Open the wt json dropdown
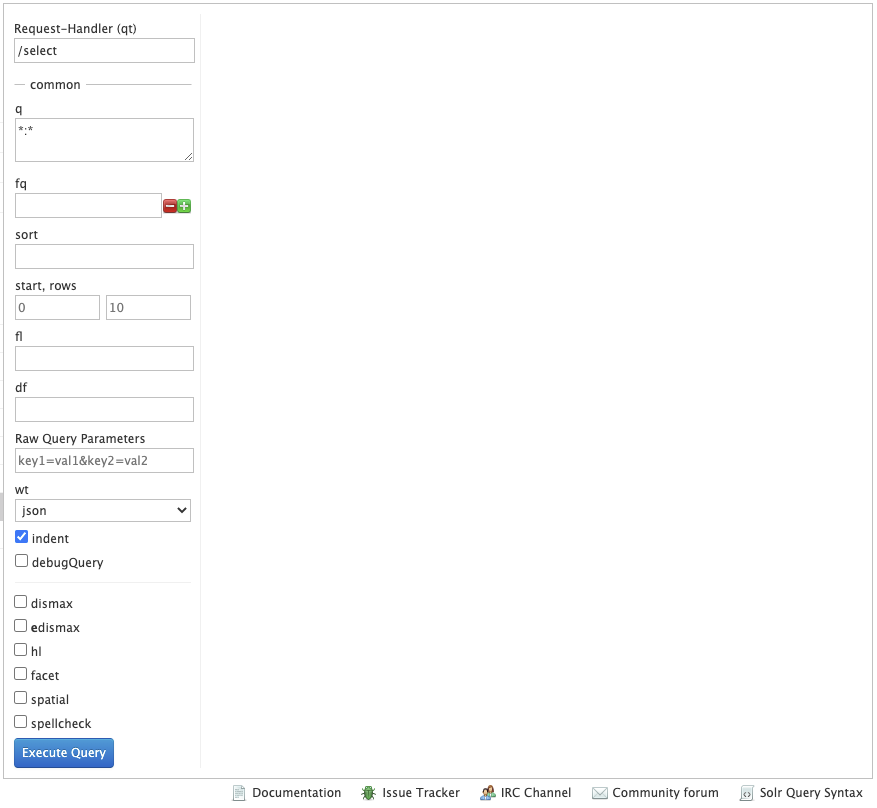This screenshot has width=877, height=808. click(x=103, y=511)
